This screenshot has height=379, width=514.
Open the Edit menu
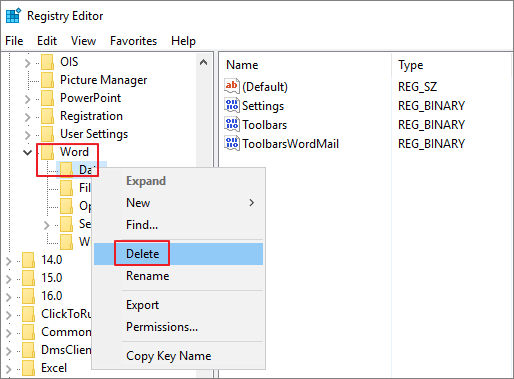(47, 41)
